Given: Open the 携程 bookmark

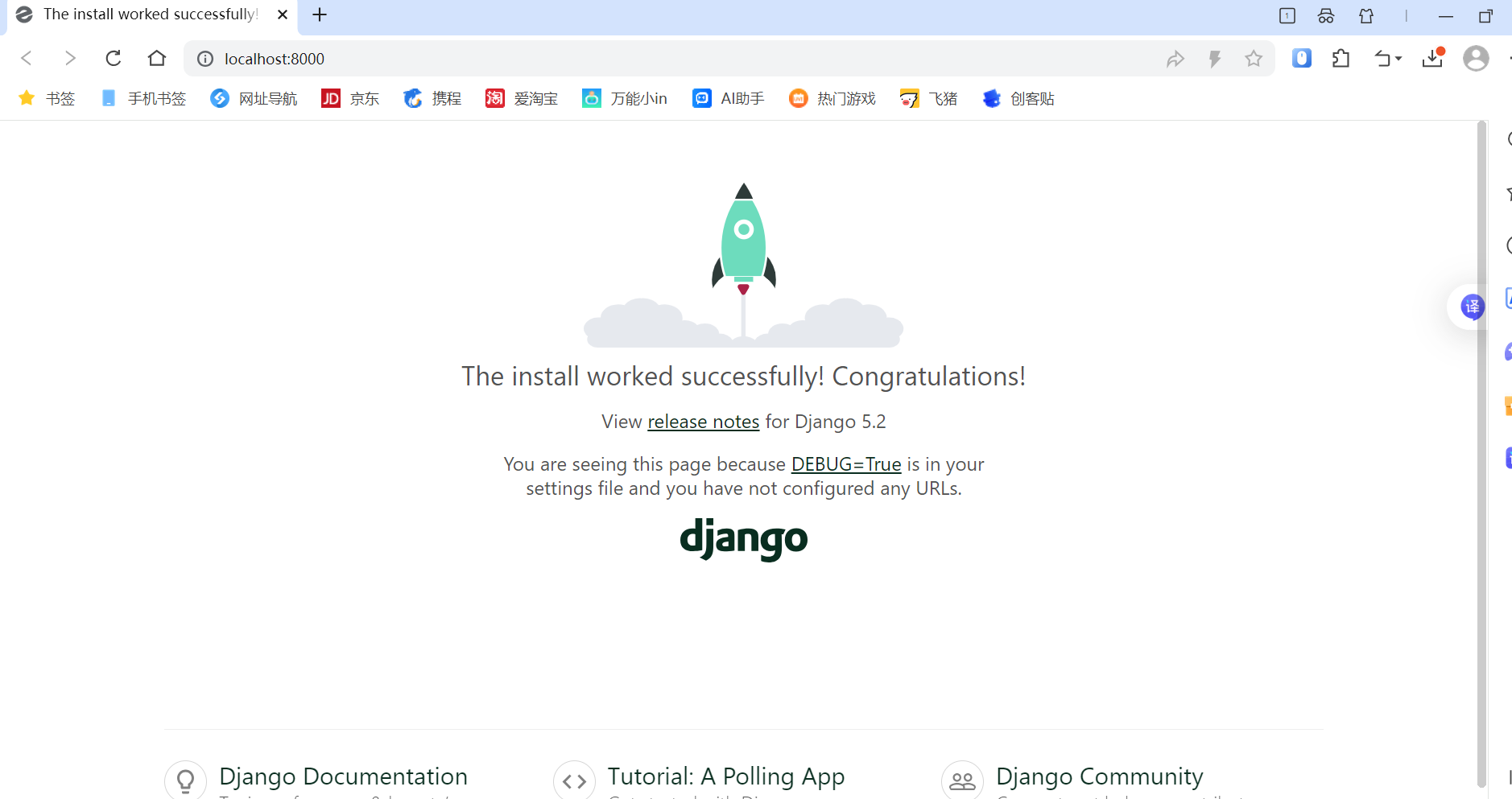Looking at the screenshot, I should 432,98.
